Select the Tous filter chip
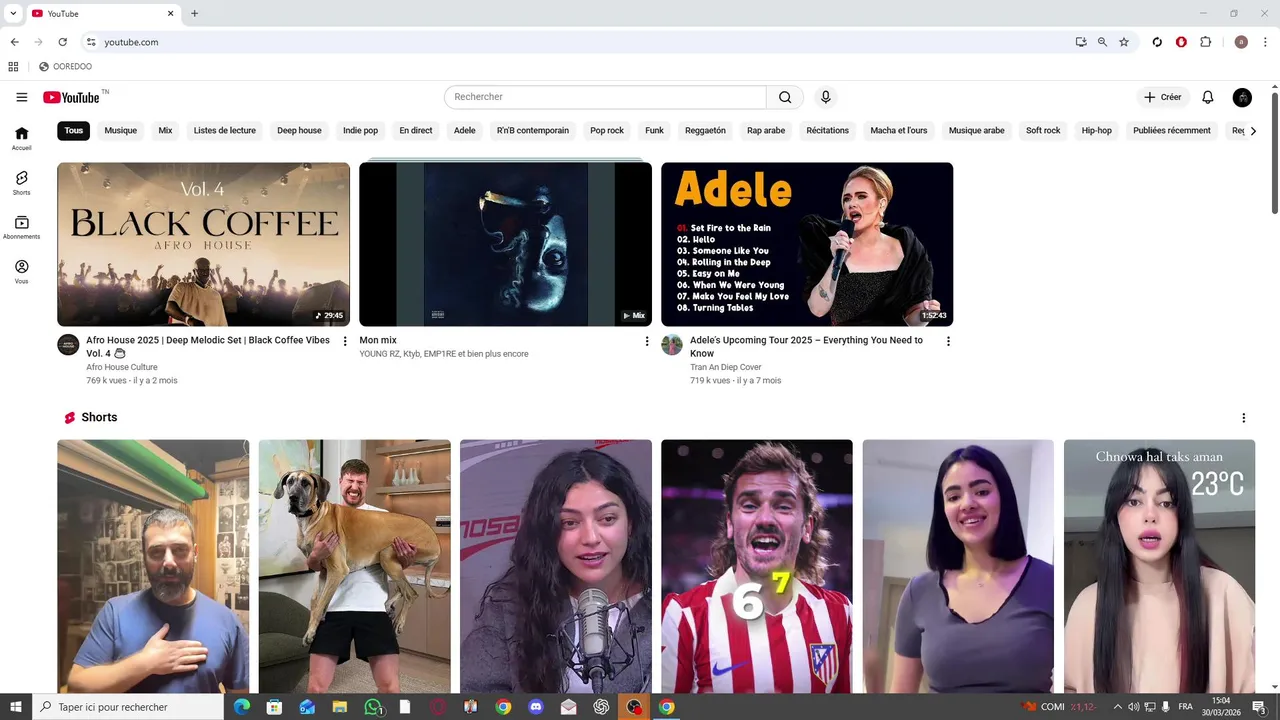The image size is (1280, 720). [74, 130]
